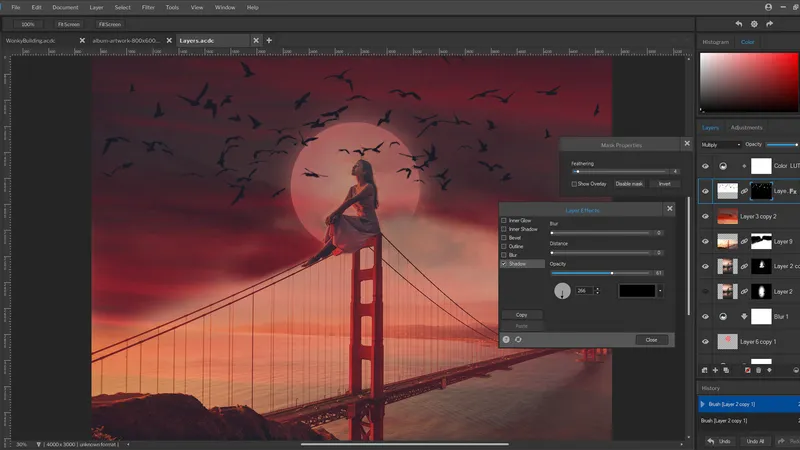Open the Filter menu

(x=148, y=7)
